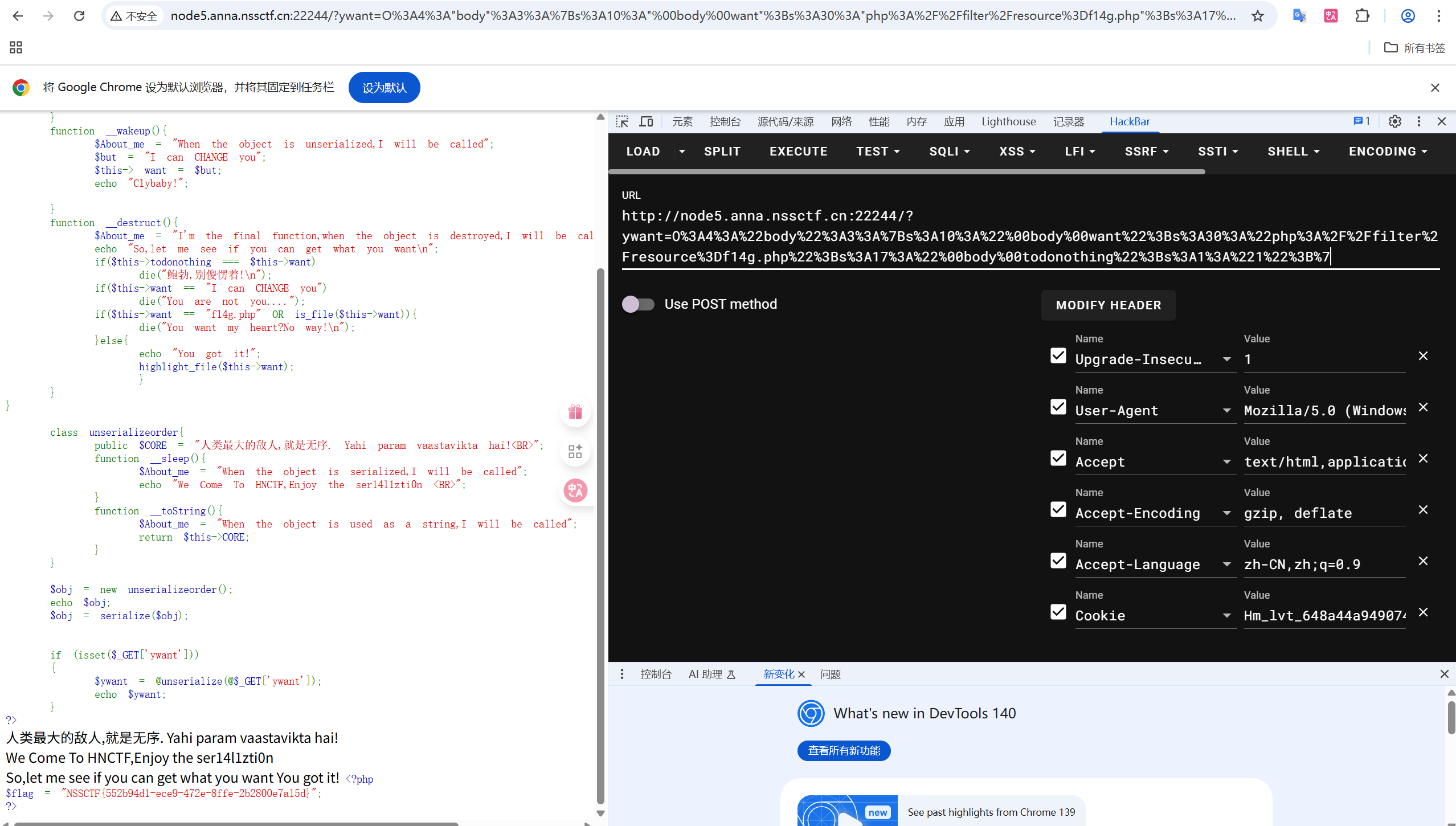Click the DevTools inspect element picker icon
This screenshot has height=826, width=1456.
pos(622,121)
